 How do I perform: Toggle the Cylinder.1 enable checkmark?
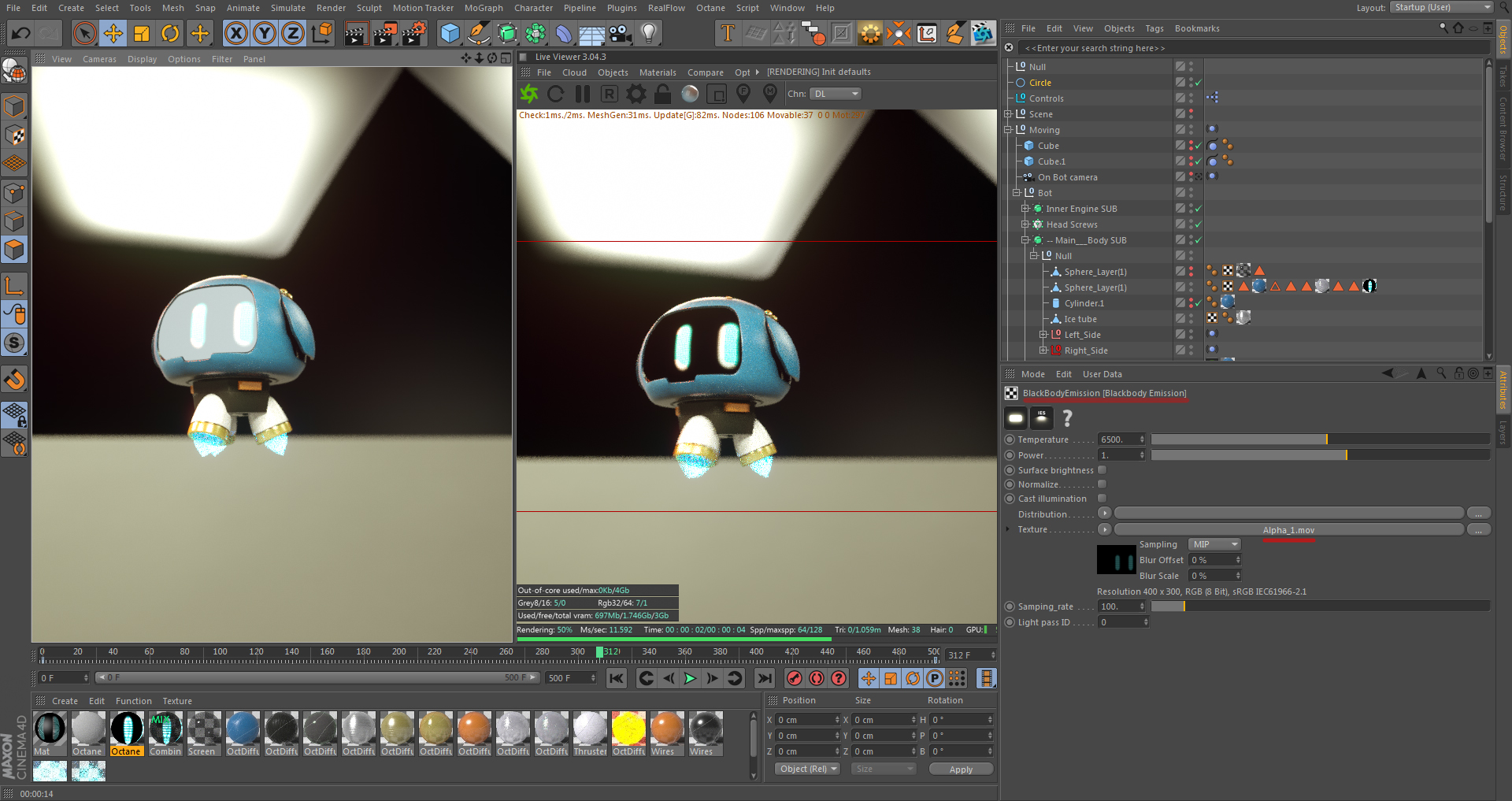tap(1199, 303)
